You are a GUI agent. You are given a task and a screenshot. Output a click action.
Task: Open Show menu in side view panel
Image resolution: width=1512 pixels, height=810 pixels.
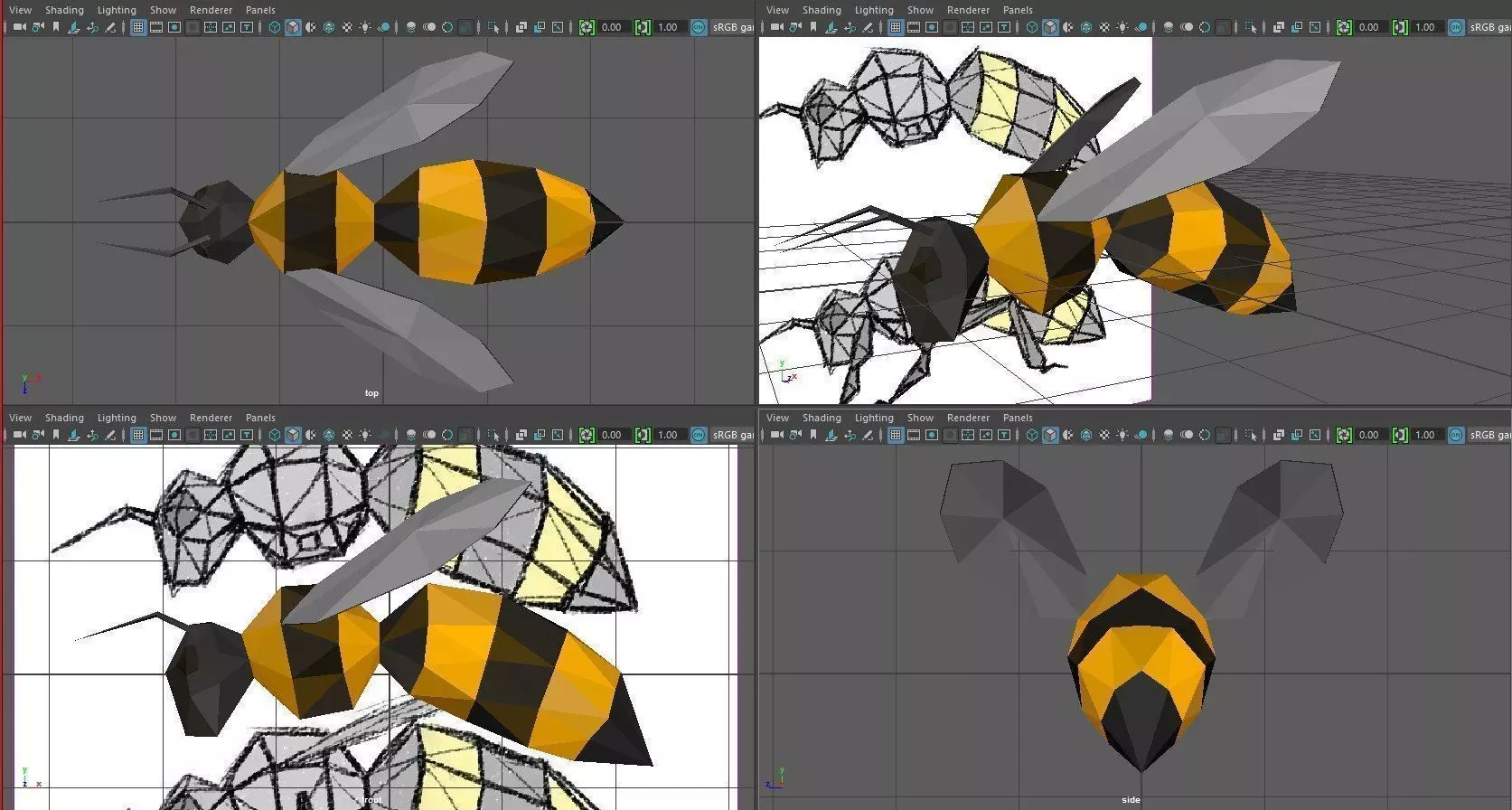pyautogui.click(x=920, y=418)
